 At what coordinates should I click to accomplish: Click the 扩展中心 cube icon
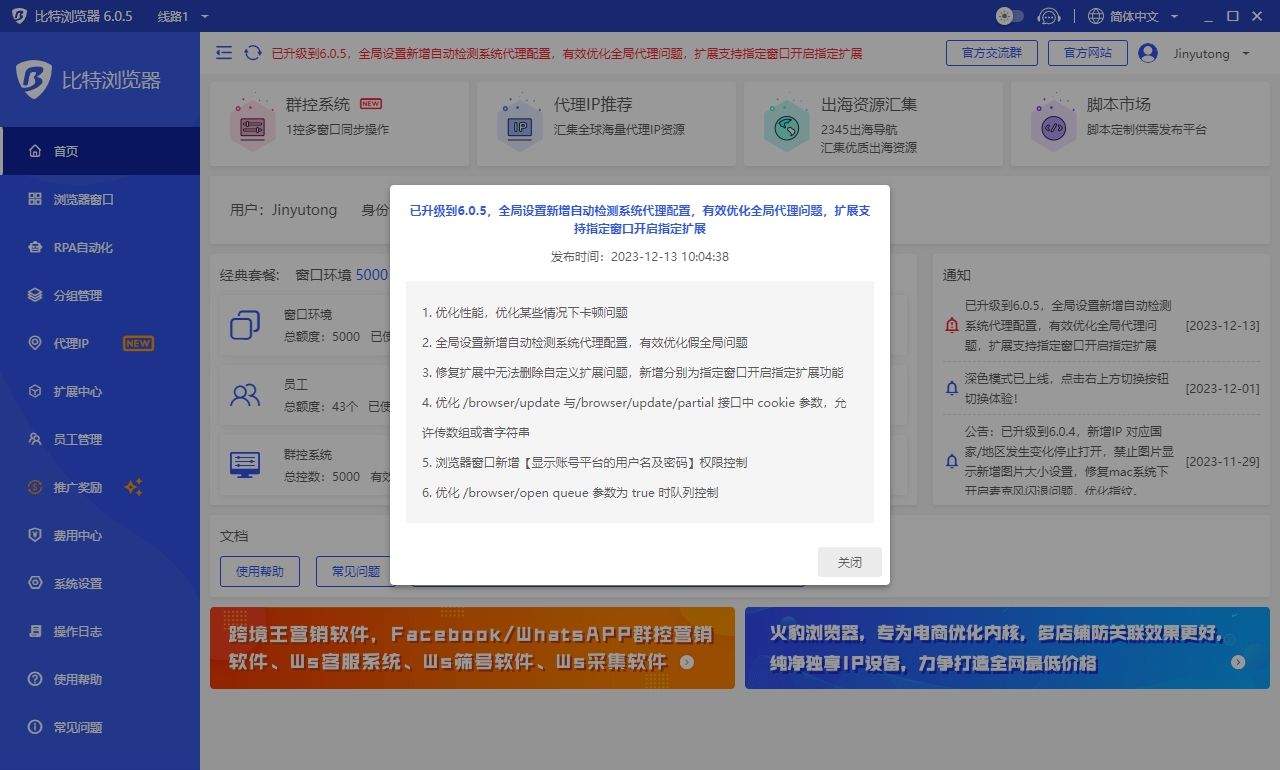(35, 391)
